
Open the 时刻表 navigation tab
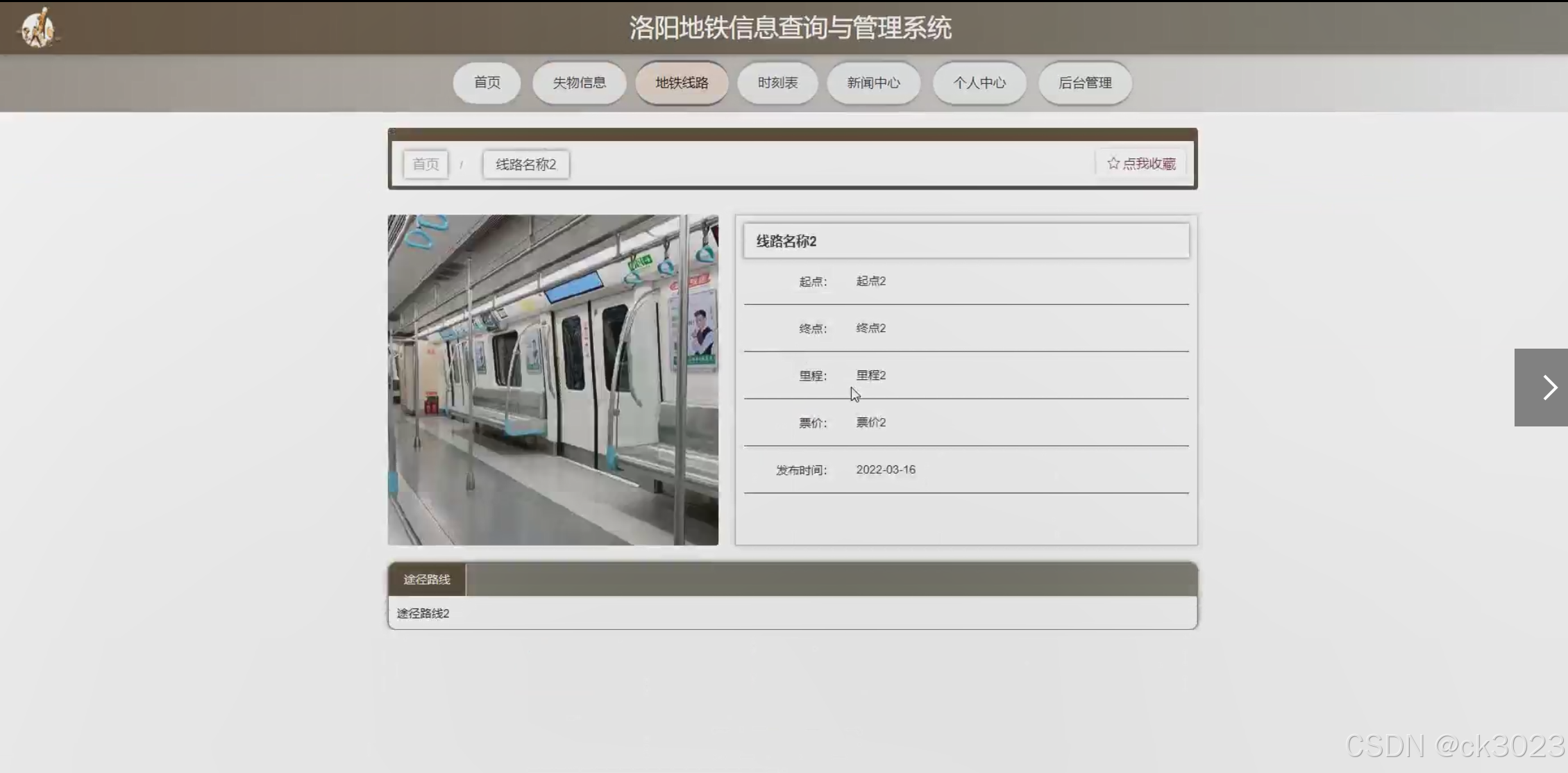click(777, 83)
